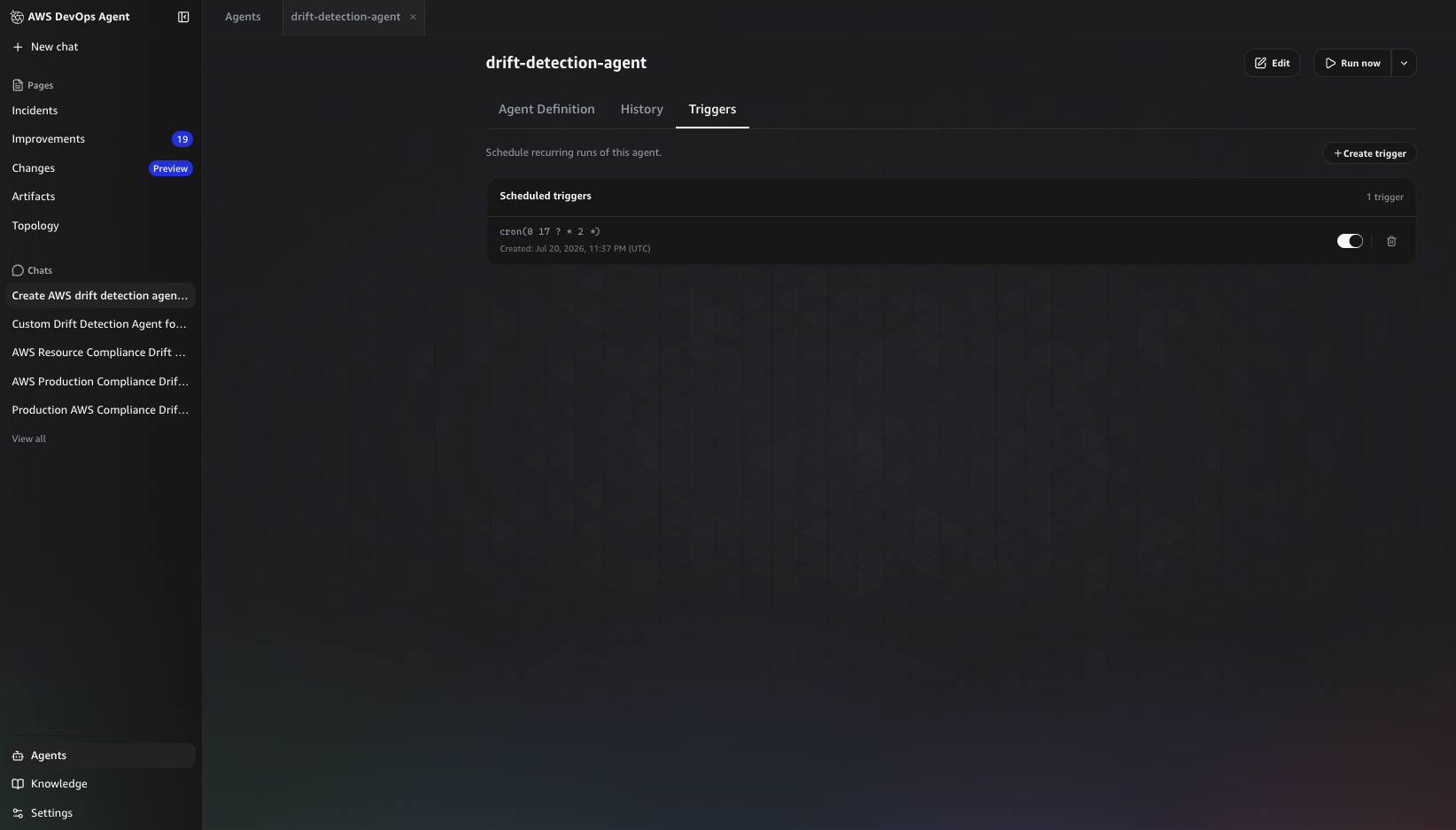The width and height of the screenshot is (1456, 830).
Task: Delete the cron trigger with the trash icon
Action: (1391, 241)
